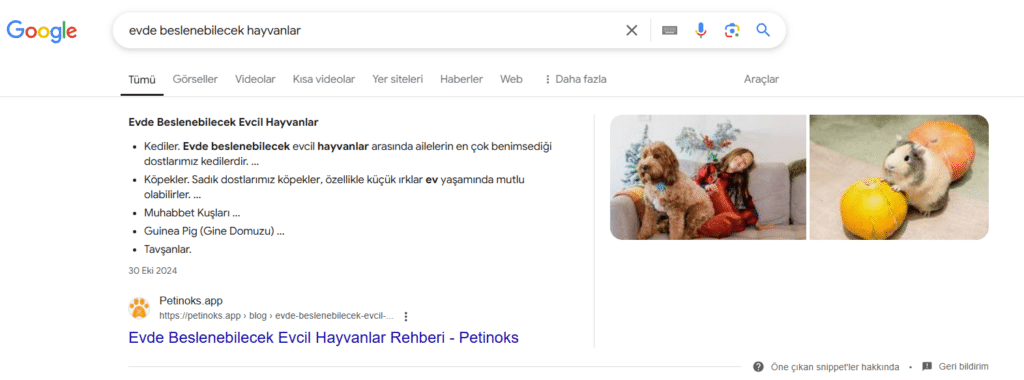Click inside the search input field

[x=372, y=30]
